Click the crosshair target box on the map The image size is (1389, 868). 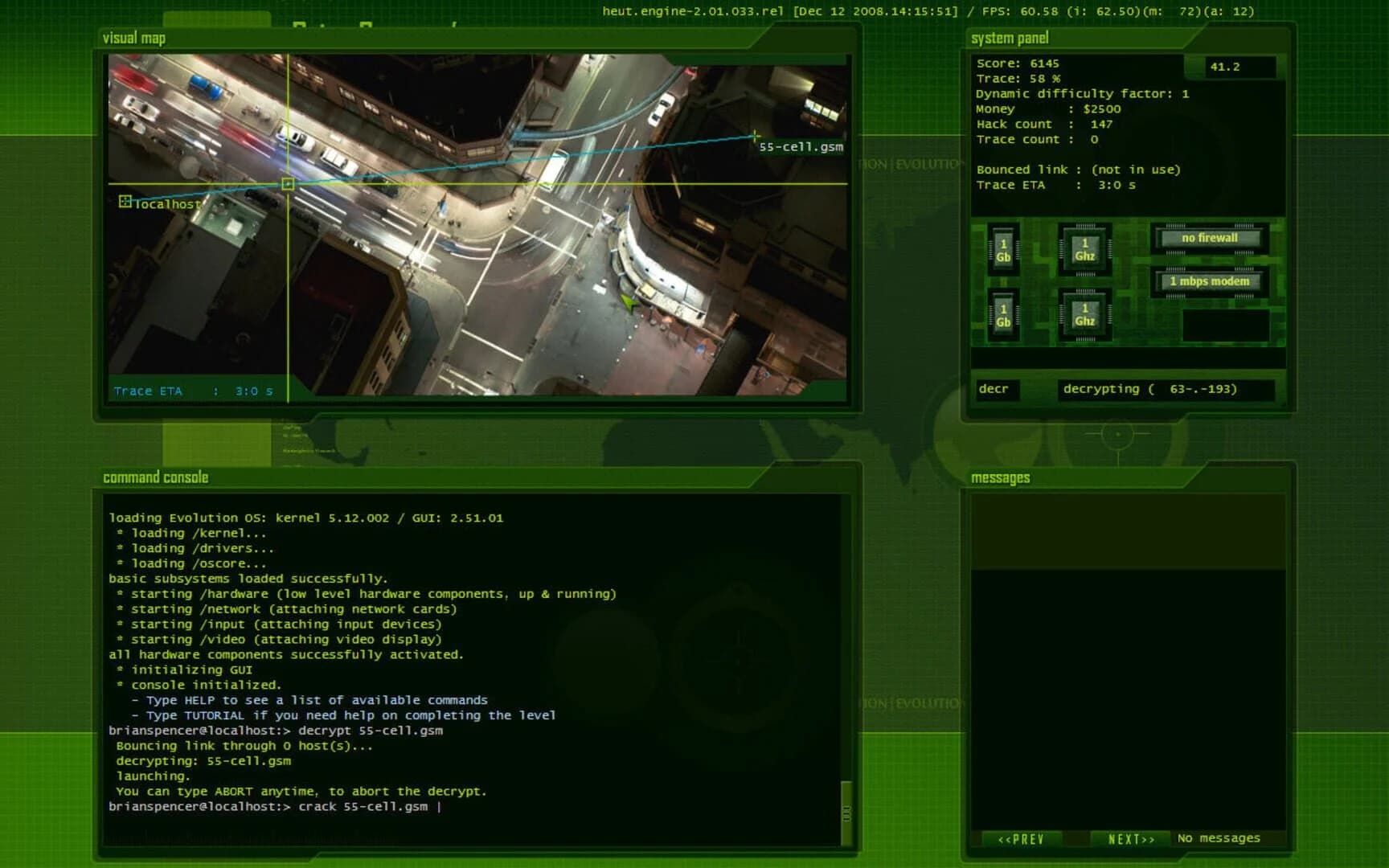[x=288, y=184]
